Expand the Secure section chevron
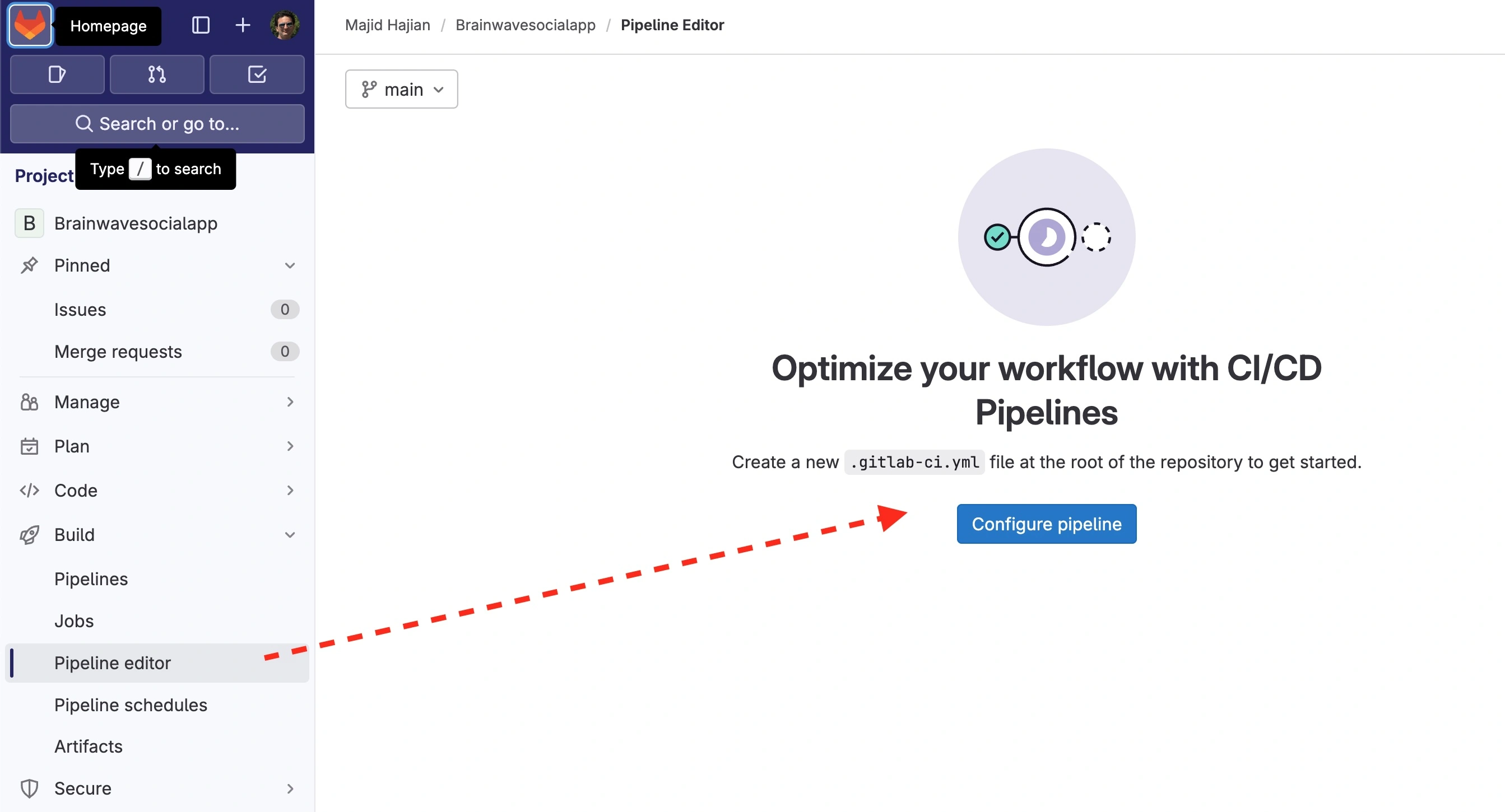1505x812 pixels. [x=290, y=788]
